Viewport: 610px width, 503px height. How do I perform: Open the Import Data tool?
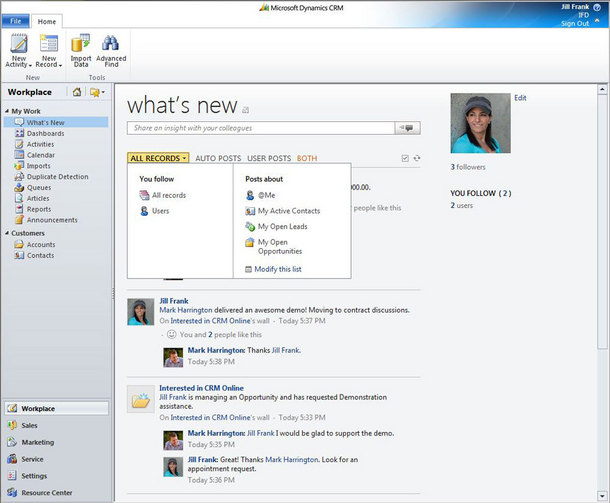(x=81, y=51)
